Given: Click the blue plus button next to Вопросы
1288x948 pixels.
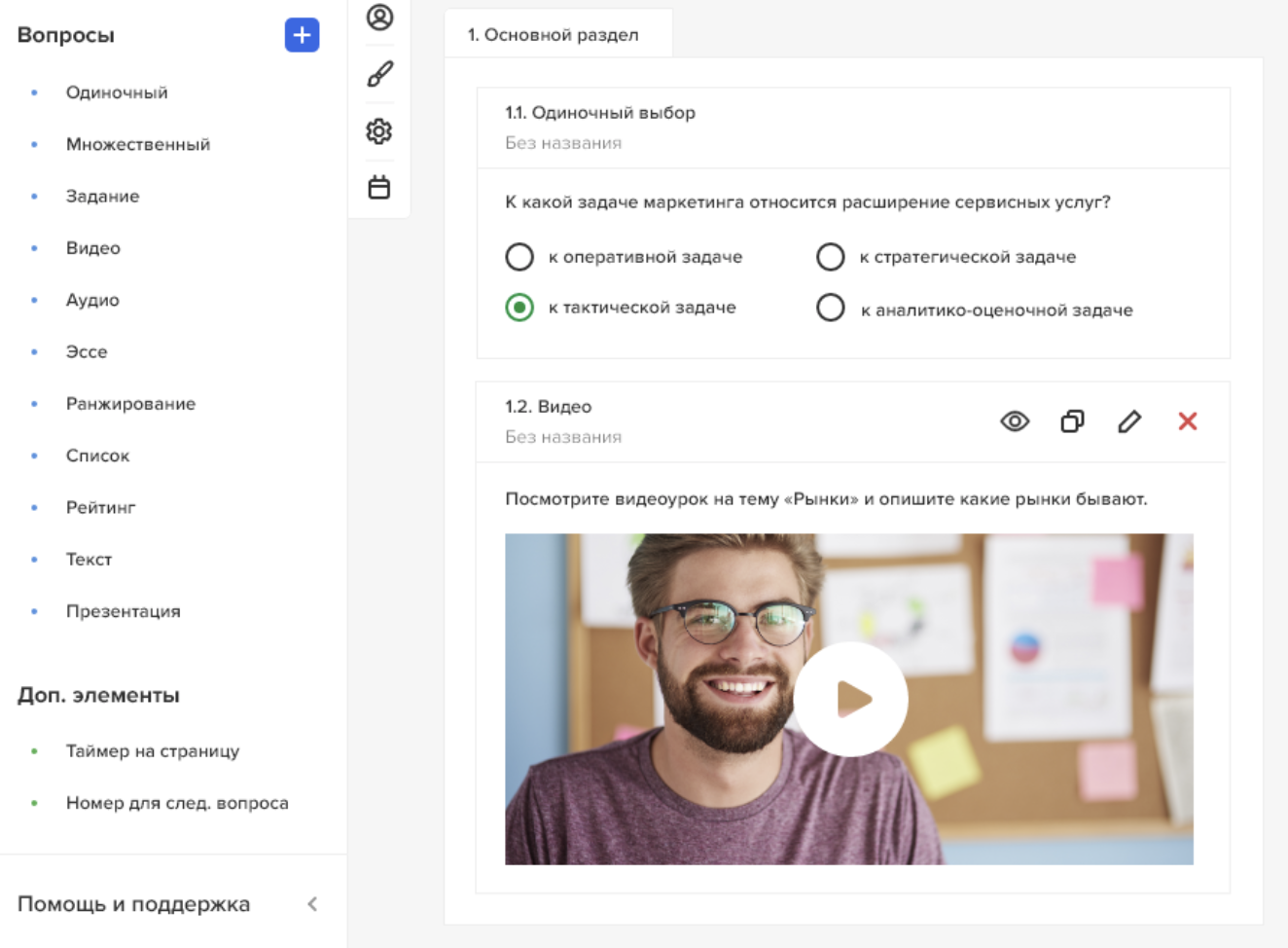Looking at the screenshot, I should [302, 35].
